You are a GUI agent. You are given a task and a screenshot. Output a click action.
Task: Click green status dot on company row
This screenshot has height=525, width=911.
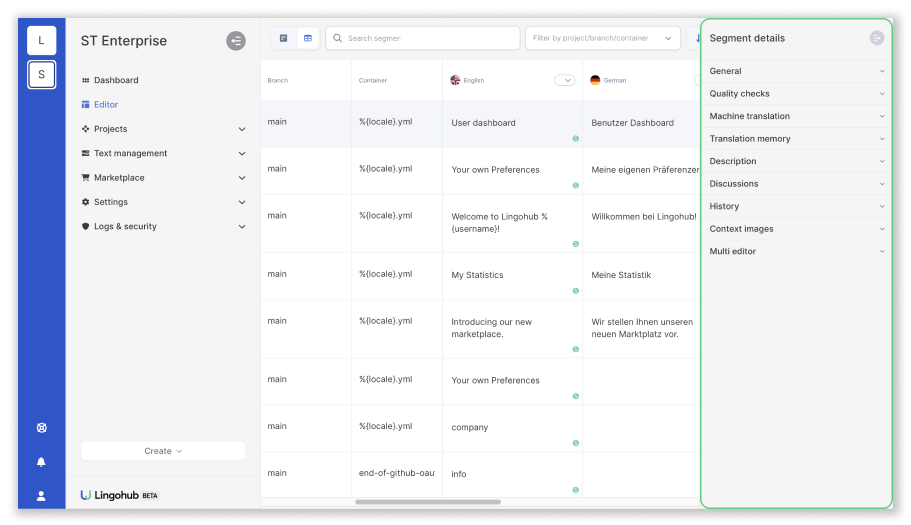point(576,443)
